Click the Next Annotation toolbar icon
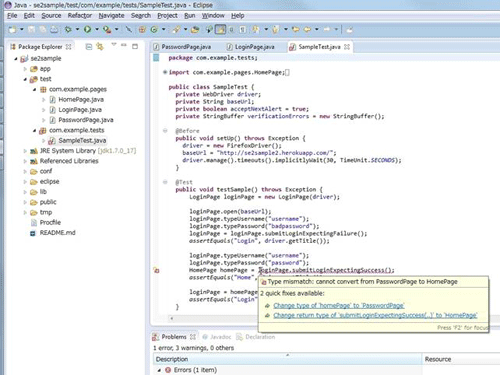 256,30
